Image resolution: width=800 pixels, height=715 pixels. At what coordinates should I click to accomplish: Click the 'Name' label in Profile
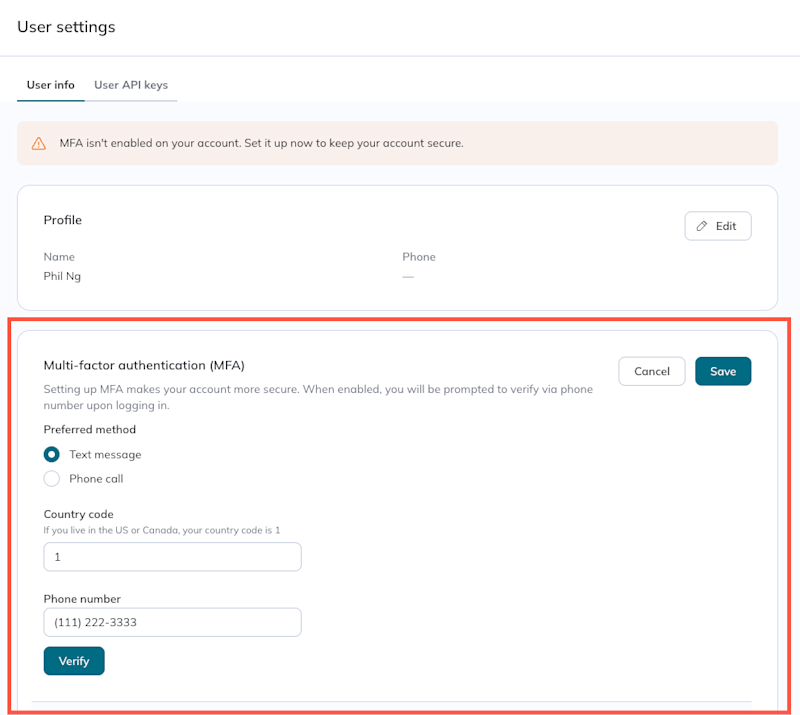click(x=59, y=257)
